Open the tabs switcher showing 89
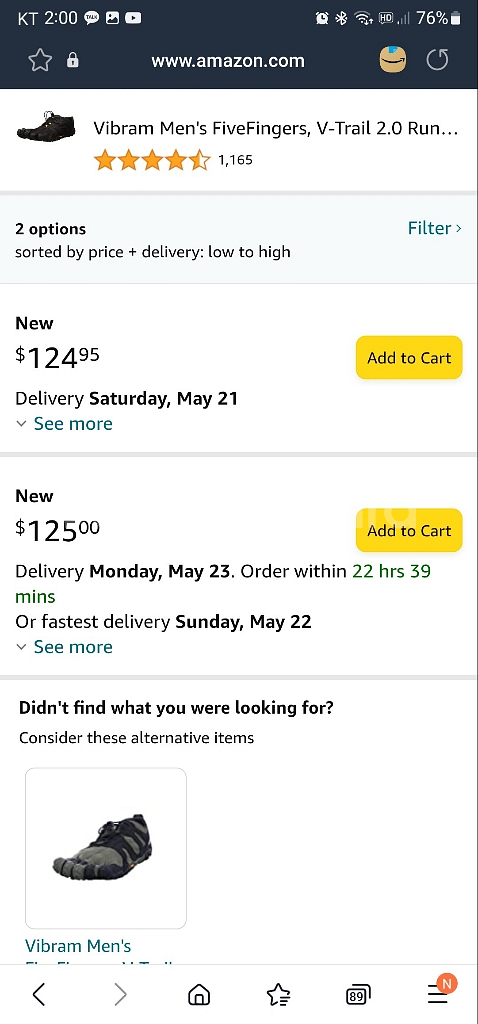The image size is (478, 1024). [357, 995]
